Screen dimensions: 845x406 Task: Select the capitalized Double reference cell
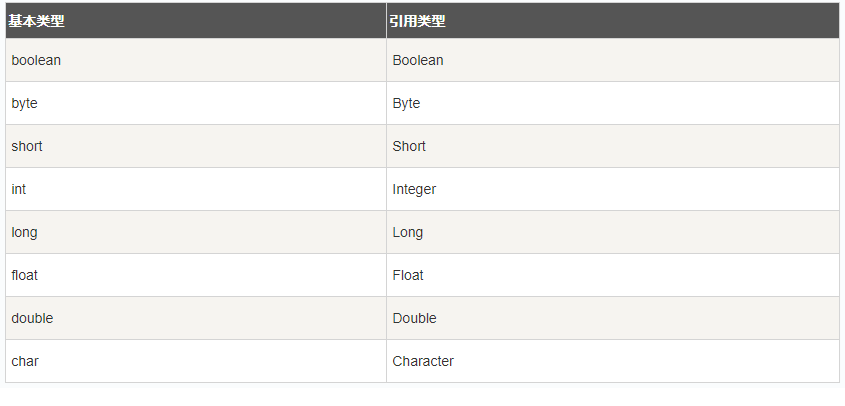(415, 318)
